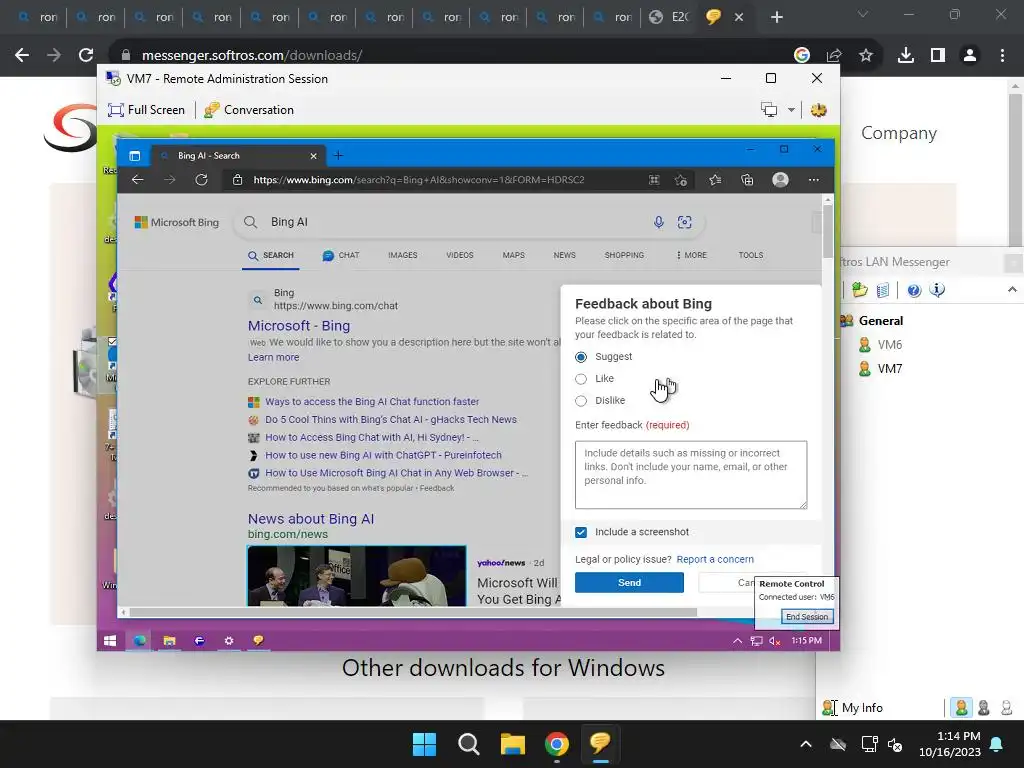This screenshot has width=1024, height=768.
Task: Click the remote session settings gear icon
Action: coord(818,110)
